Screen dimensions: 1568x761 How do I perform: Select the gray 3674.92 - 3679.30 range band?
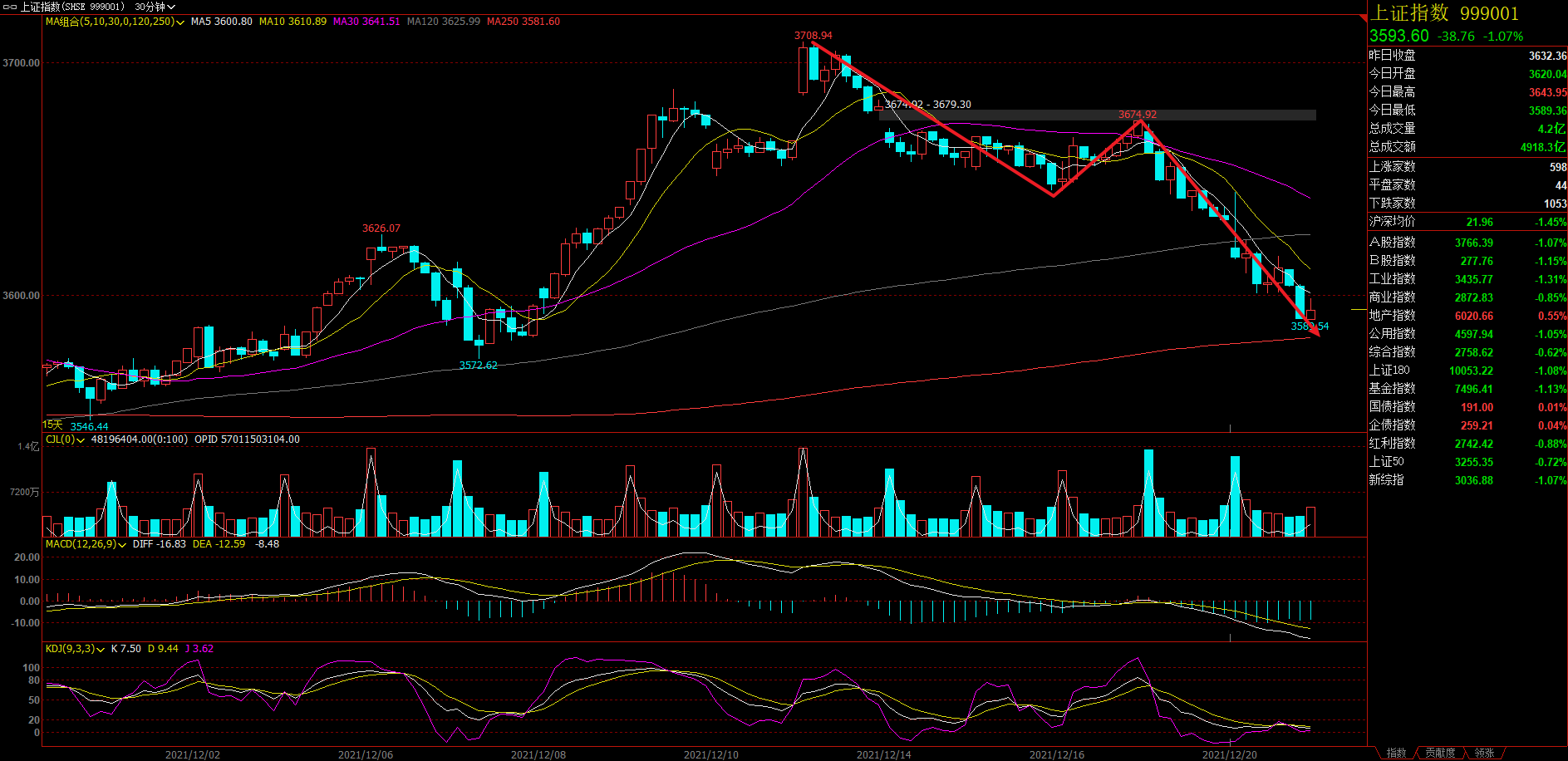click(1097, 115)
